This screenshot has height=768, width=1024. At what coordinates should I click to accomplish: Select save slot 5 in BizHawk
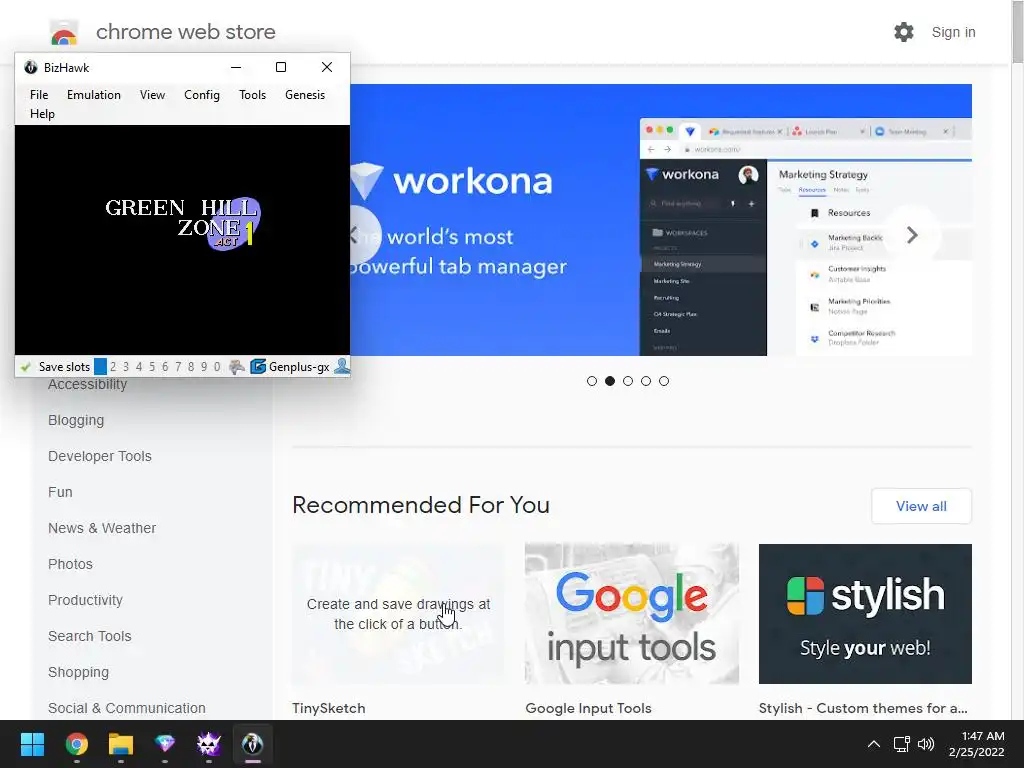click(x=152, y=367)
